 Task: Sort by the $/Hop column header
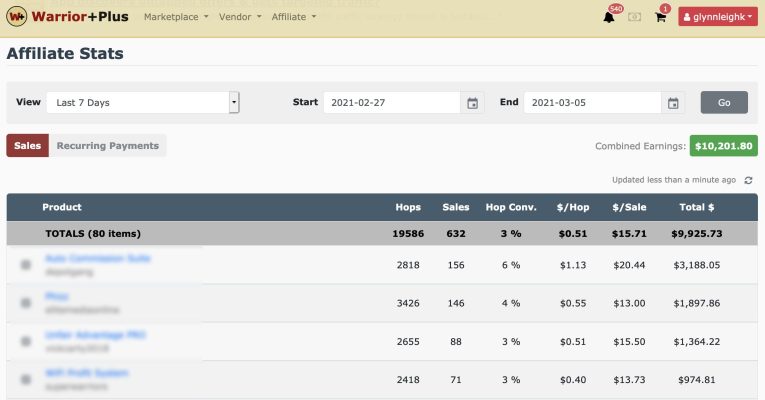(573, 207)
